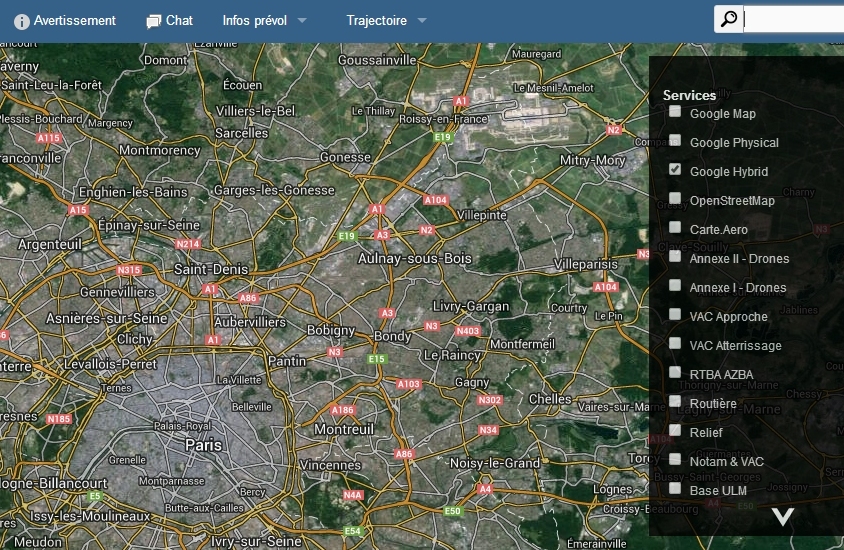Enable the Base ULM checkbox
Image resolution: width=844 pixels, height=550 pixels.
click(x=674, y=489)
